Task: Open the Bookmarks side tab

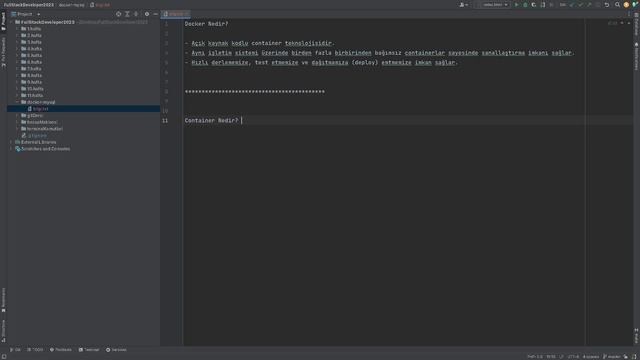Action: pos(3,300)
